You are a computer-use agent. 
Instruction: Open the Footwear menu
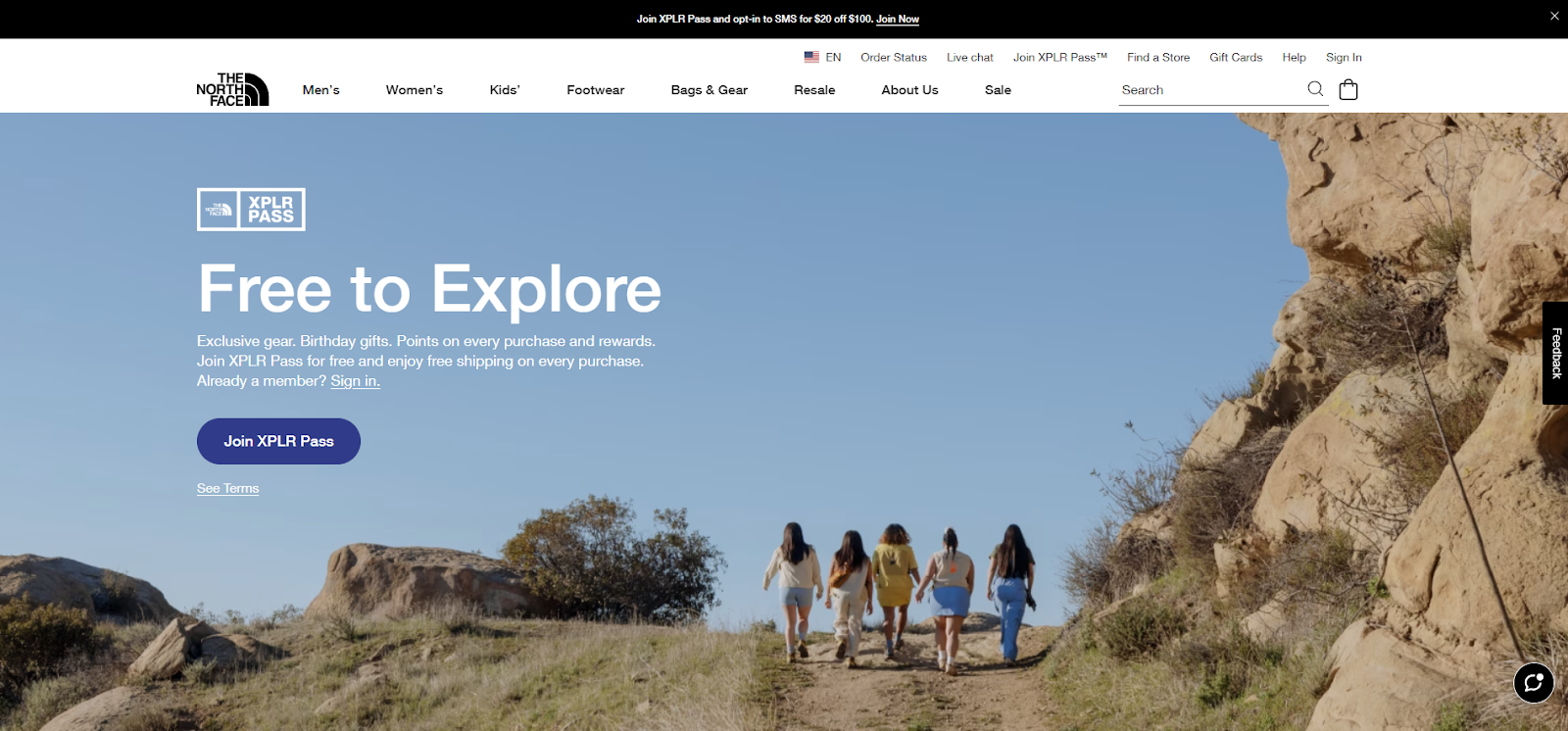(596, 90)
